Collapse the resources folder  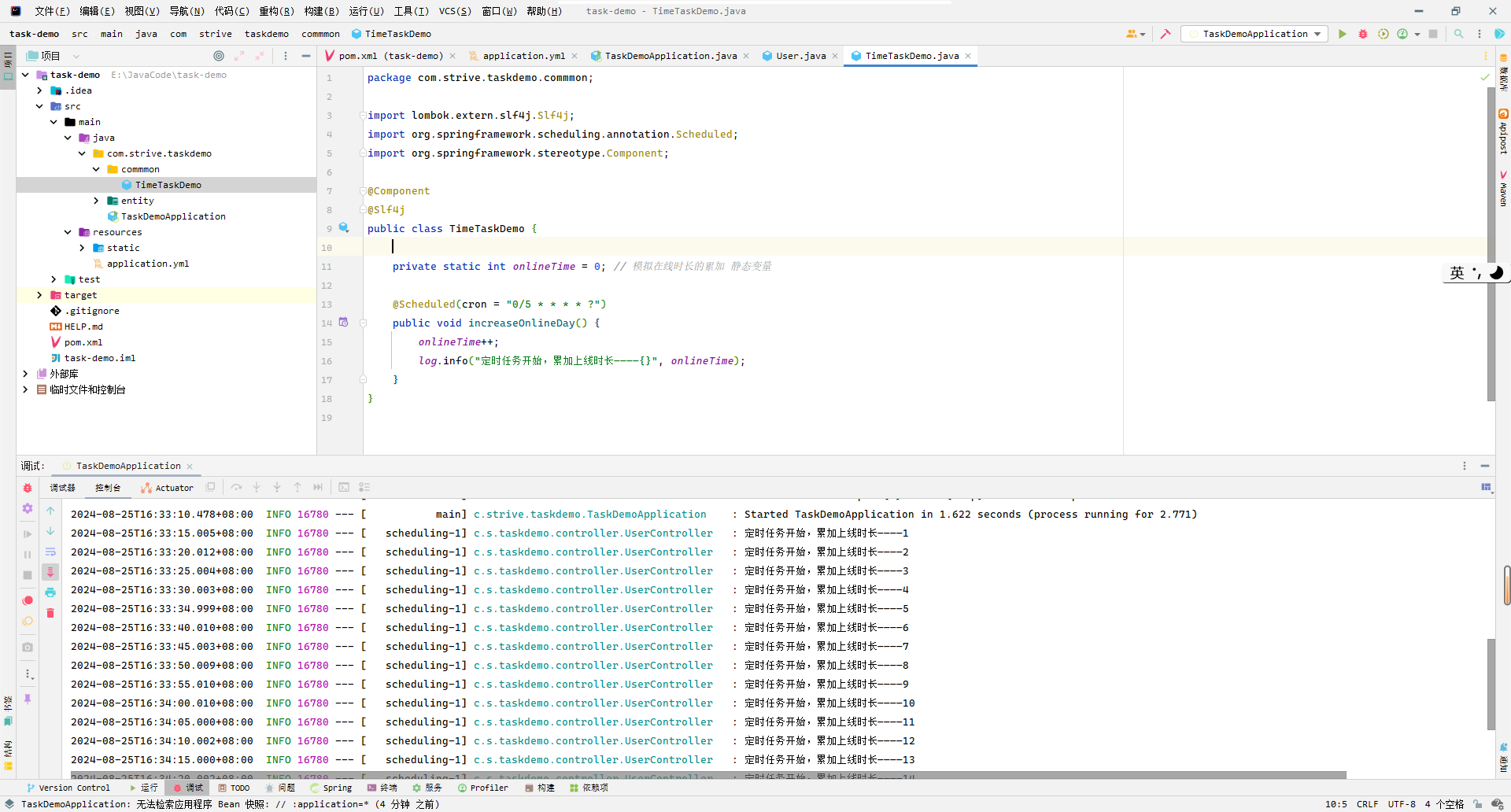[x=68, y=232]
